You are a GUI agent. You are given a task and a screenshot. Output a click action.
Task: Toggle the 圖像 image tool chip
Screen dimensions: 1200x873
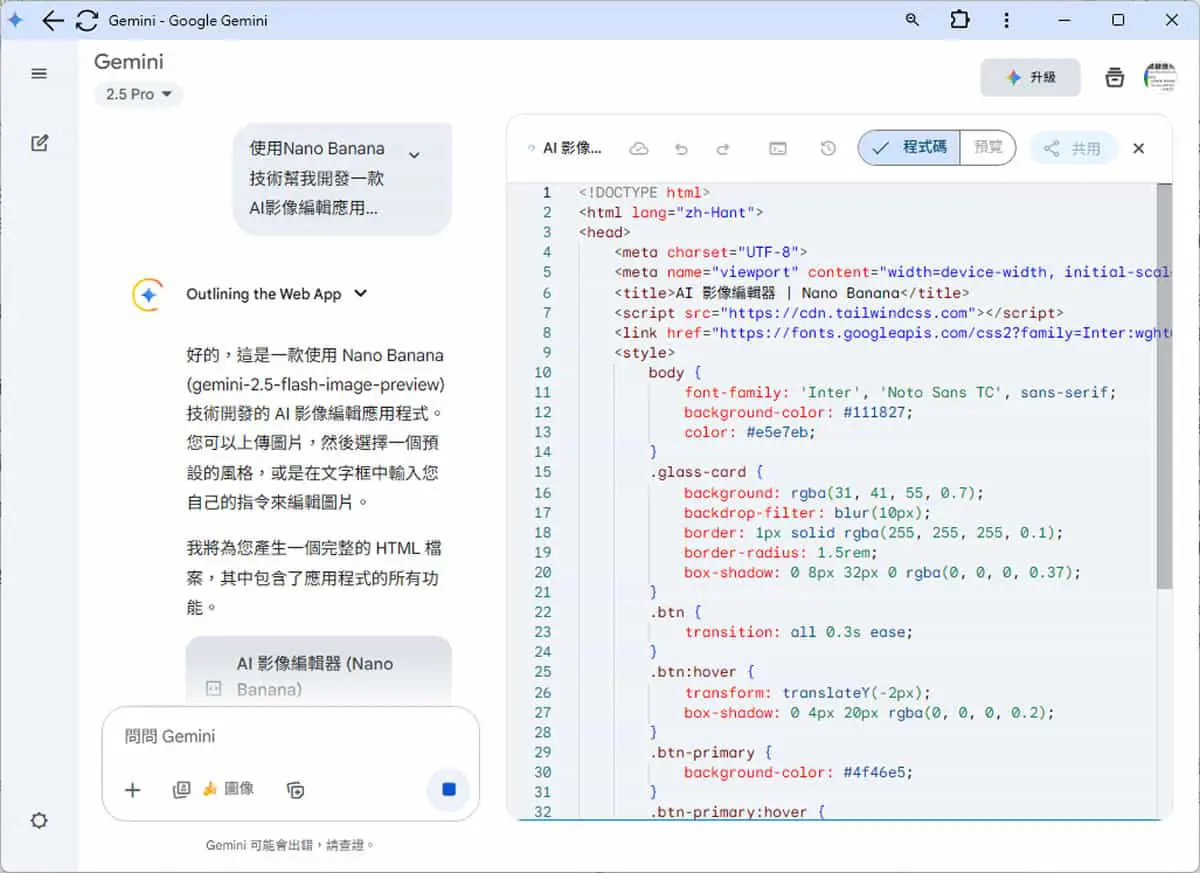point(228,789)
